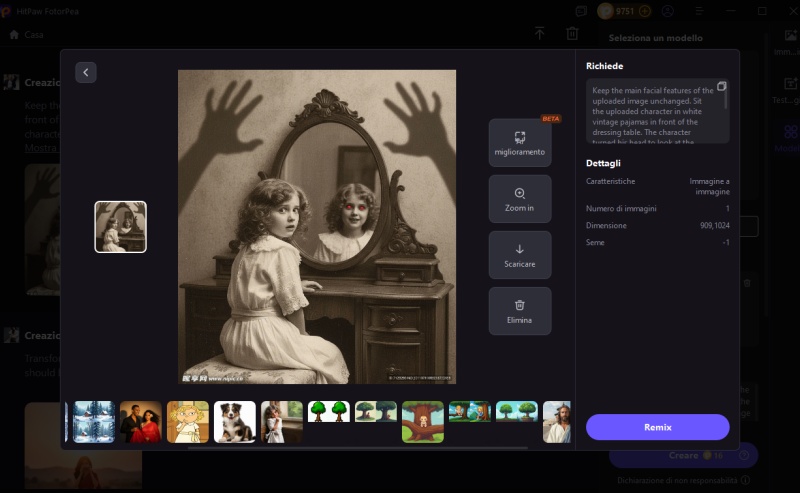800x493 pixels.
Task: Go back using the arrow button
Action: tap(86, 72)
